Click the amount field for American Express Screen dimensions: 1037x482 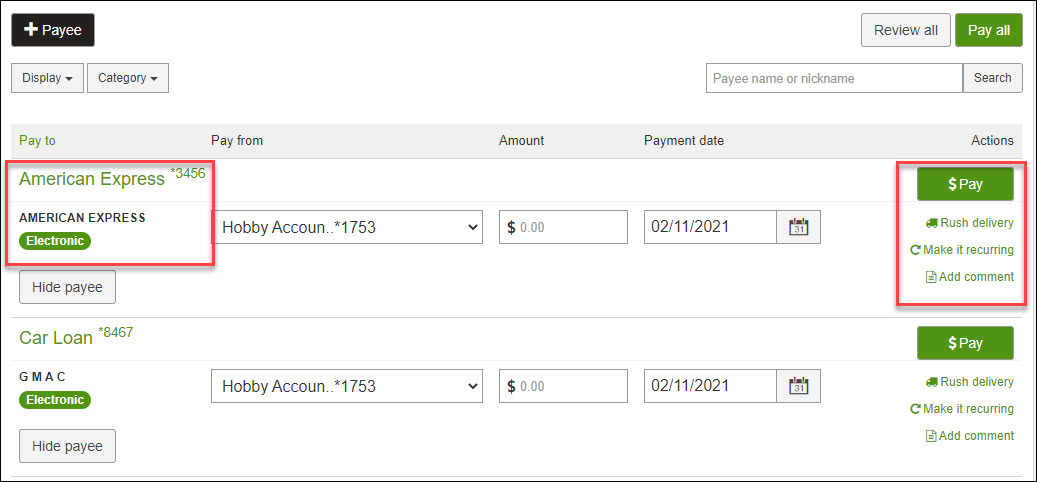coord(563,227)
